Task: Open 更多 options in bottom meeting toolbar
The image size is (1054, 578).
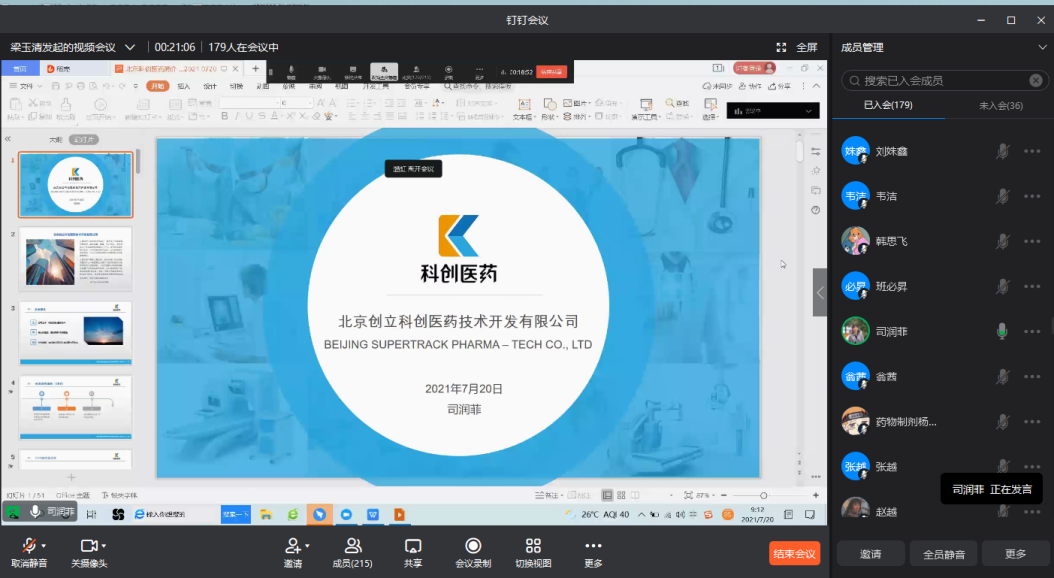Action: tap(593, 546)
